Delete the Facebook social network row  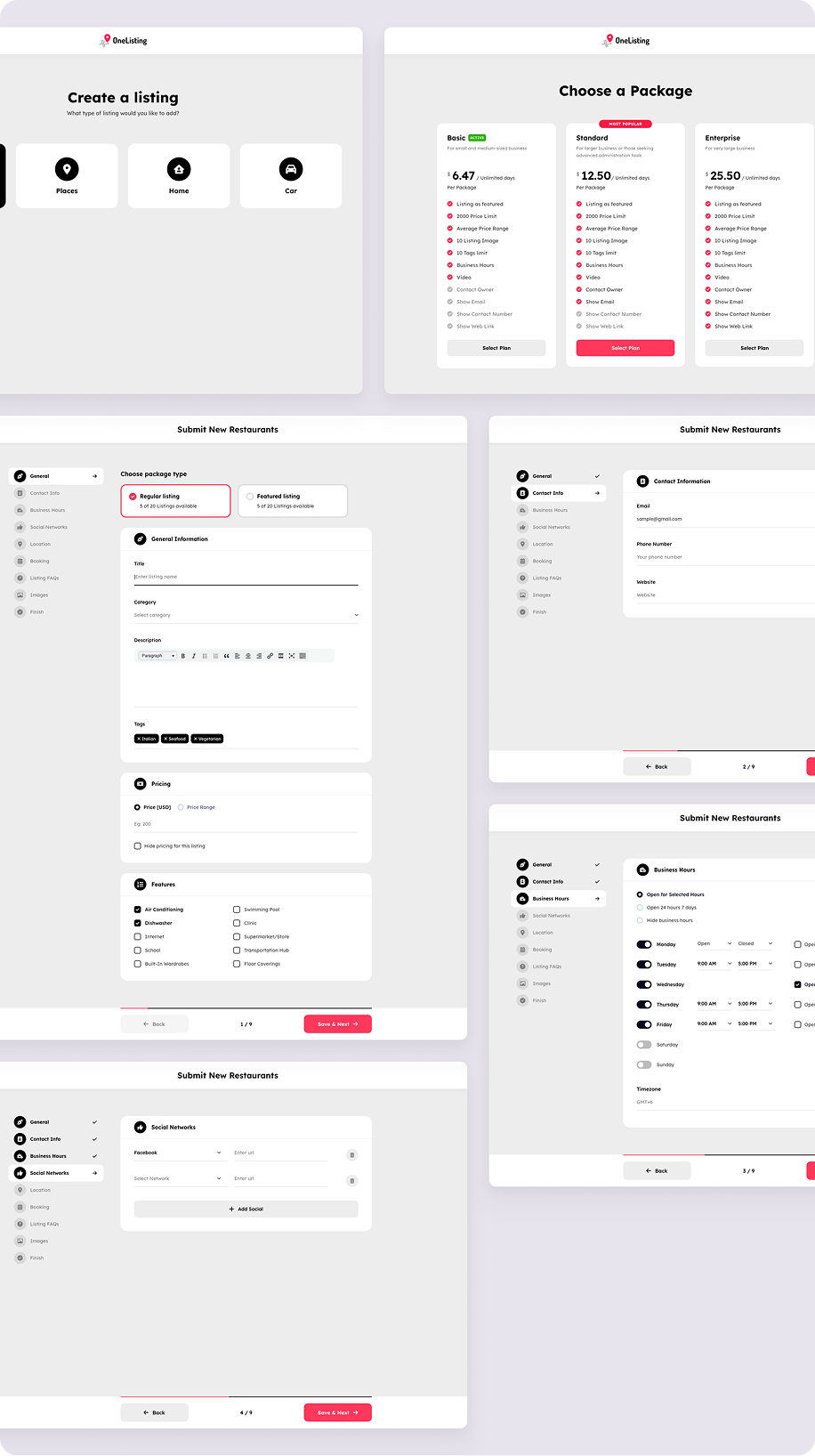coord(352,1155)
